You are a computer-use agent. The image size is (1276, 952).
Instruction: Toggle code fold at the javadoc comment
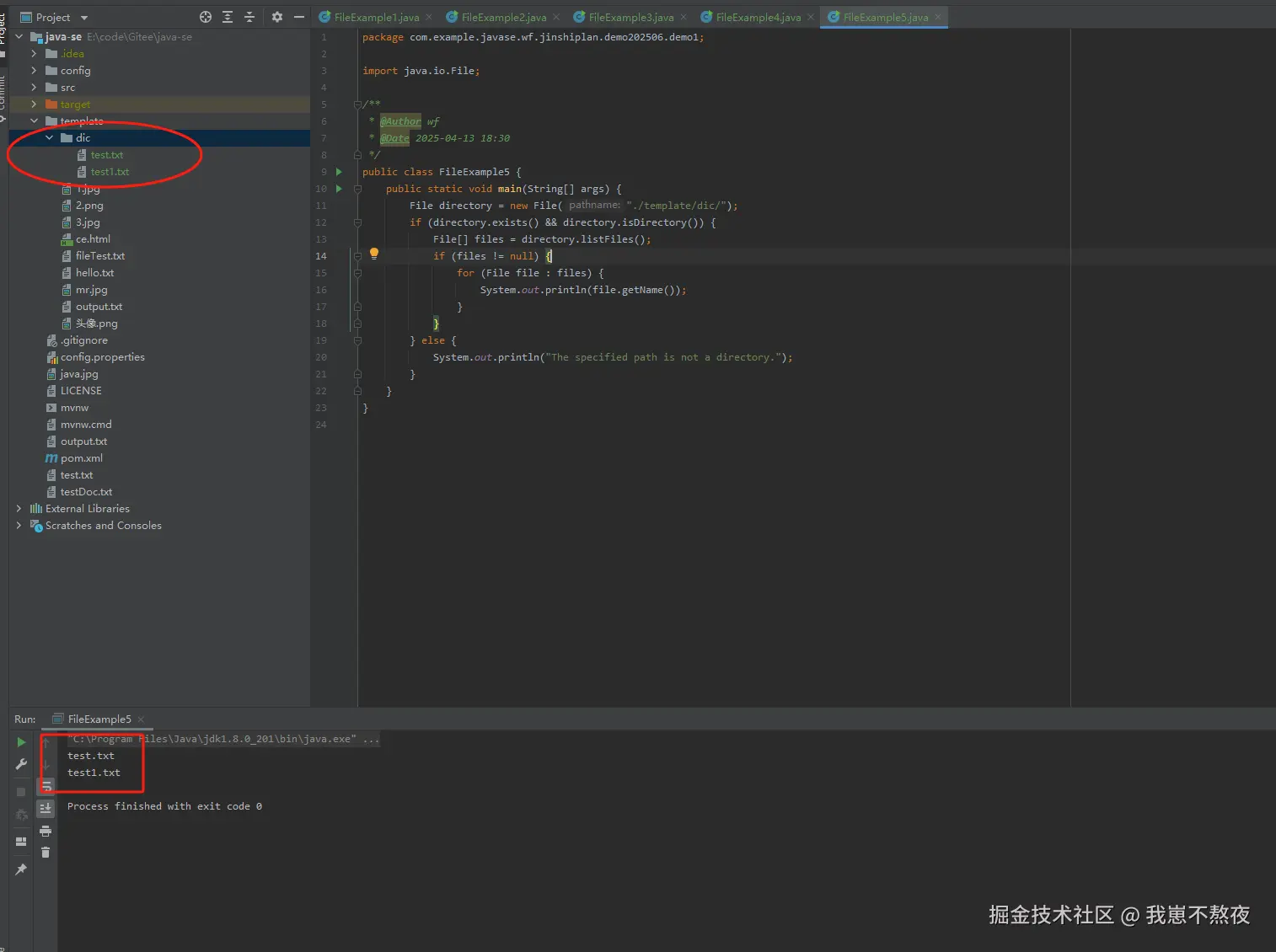pyautogui.click(x=357, y=104)
